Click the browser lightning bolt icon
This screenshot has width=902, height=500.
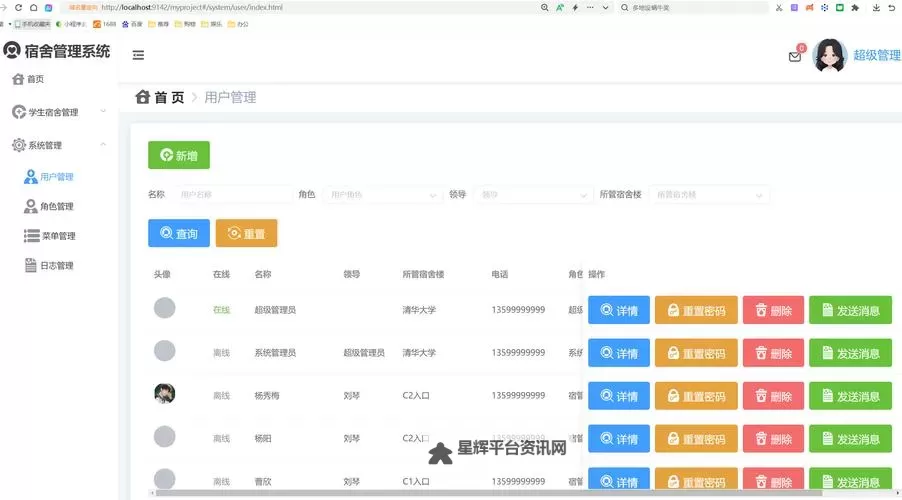pos(575,7)
